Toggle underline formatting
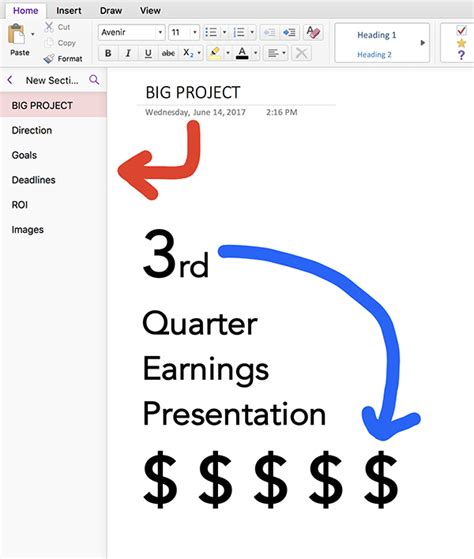This screenshot has width=474, height=559. 148,53
